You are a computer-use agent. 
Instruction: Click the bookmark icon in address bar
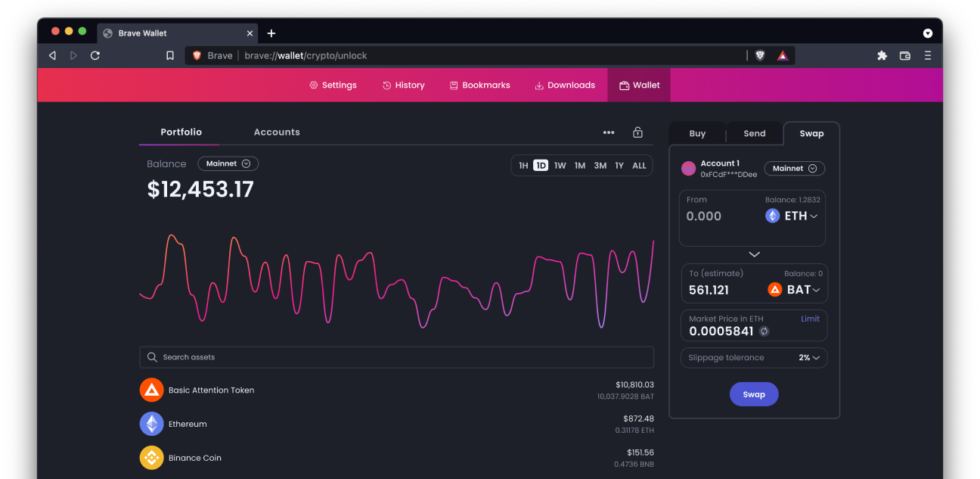pos(170,56)
